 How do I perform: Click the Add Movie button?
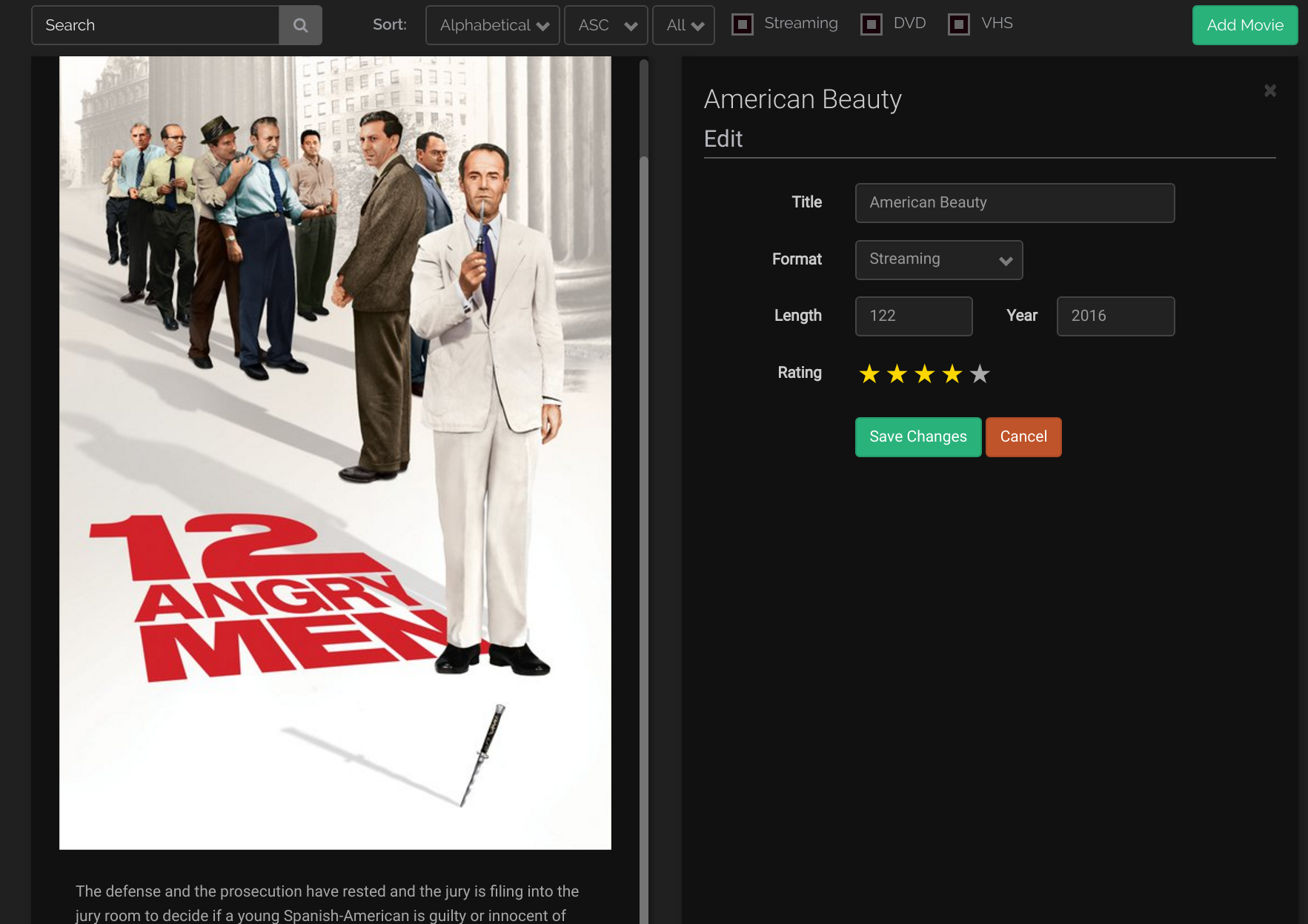tap(1245, 25)
